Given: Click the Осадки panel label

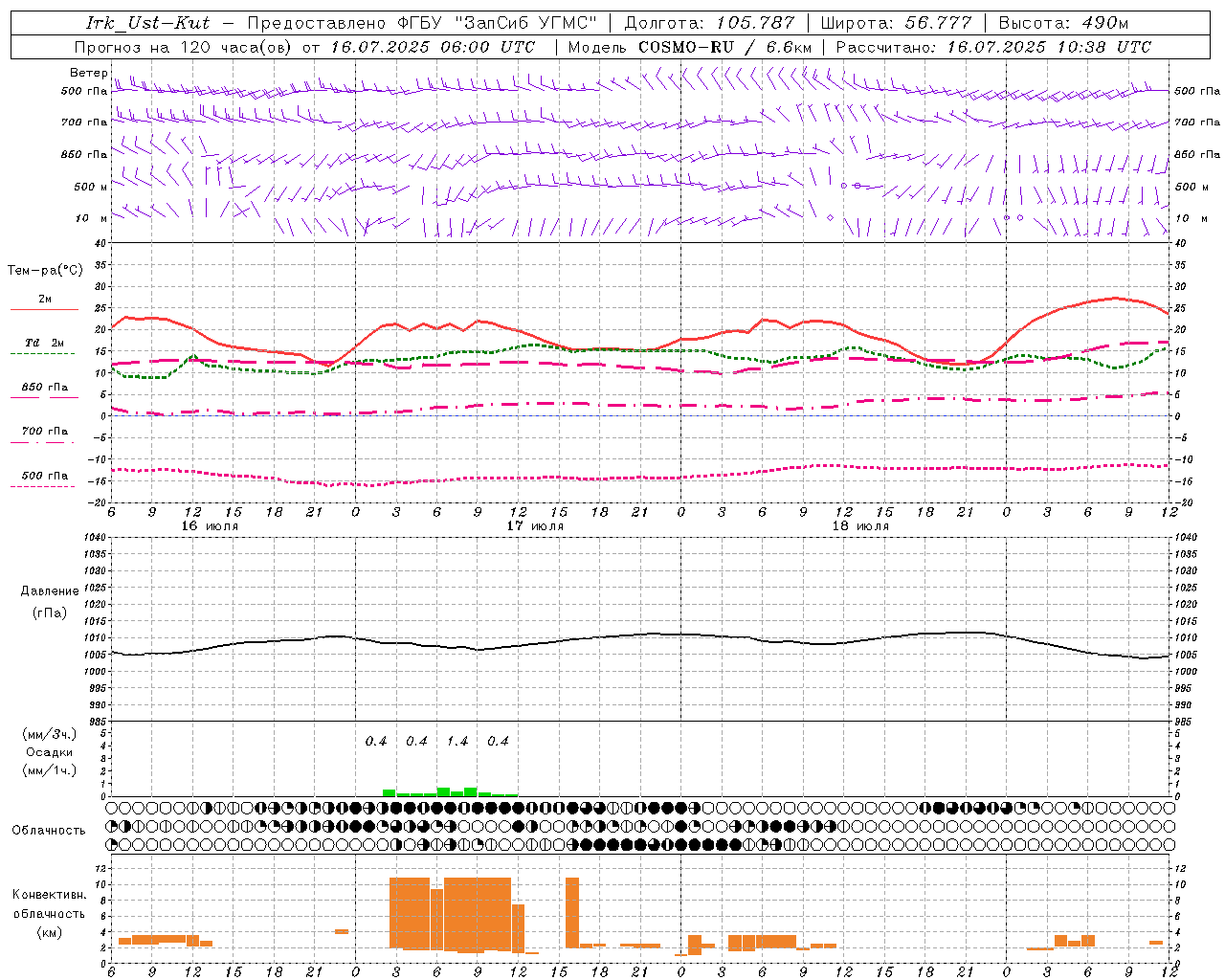Looking at the screenshot, I should (50, 752).
